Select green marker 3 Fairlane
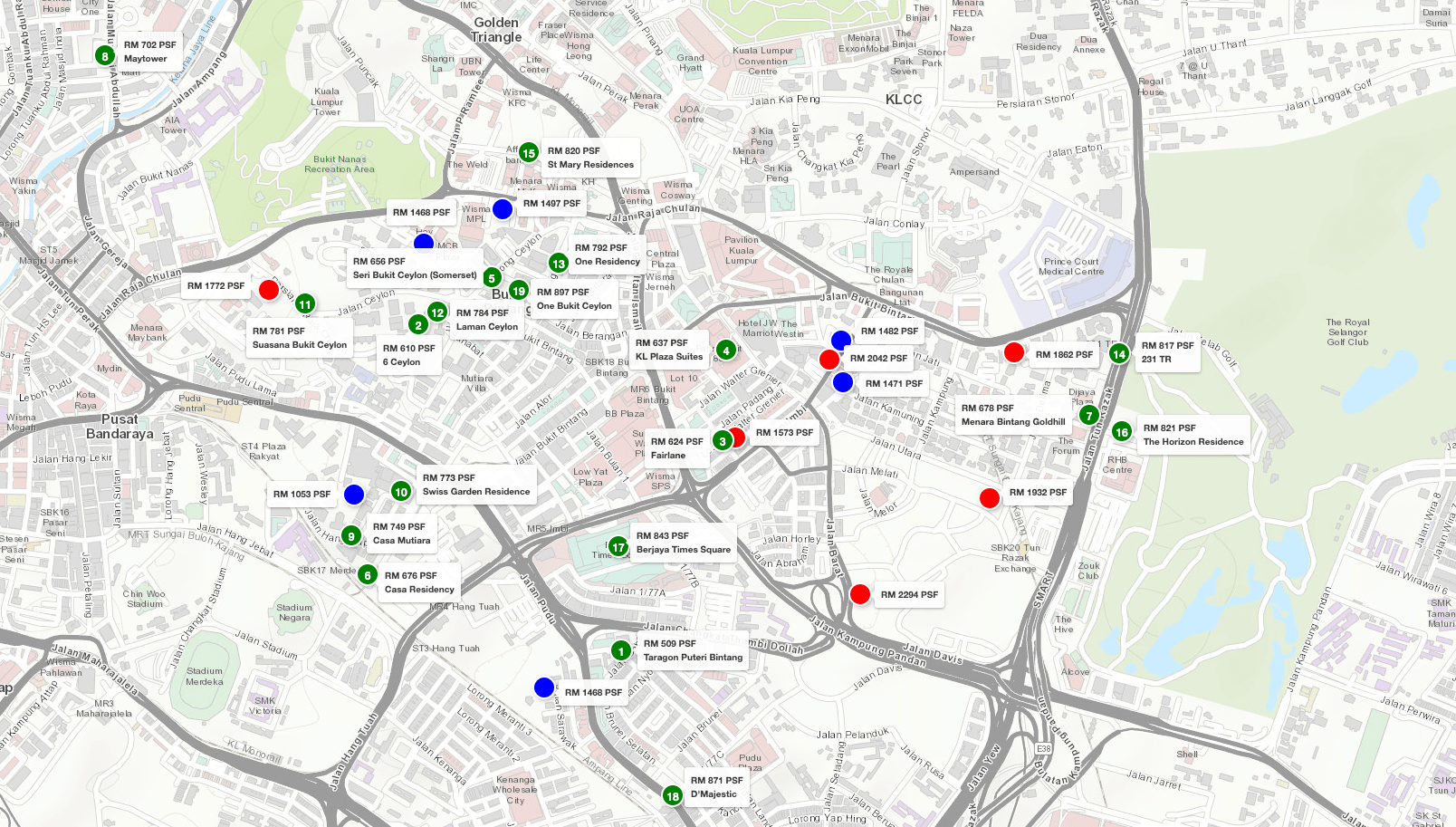Image resolution: width=1456 pixels, height=827 pixels. [x=722, y=441]
